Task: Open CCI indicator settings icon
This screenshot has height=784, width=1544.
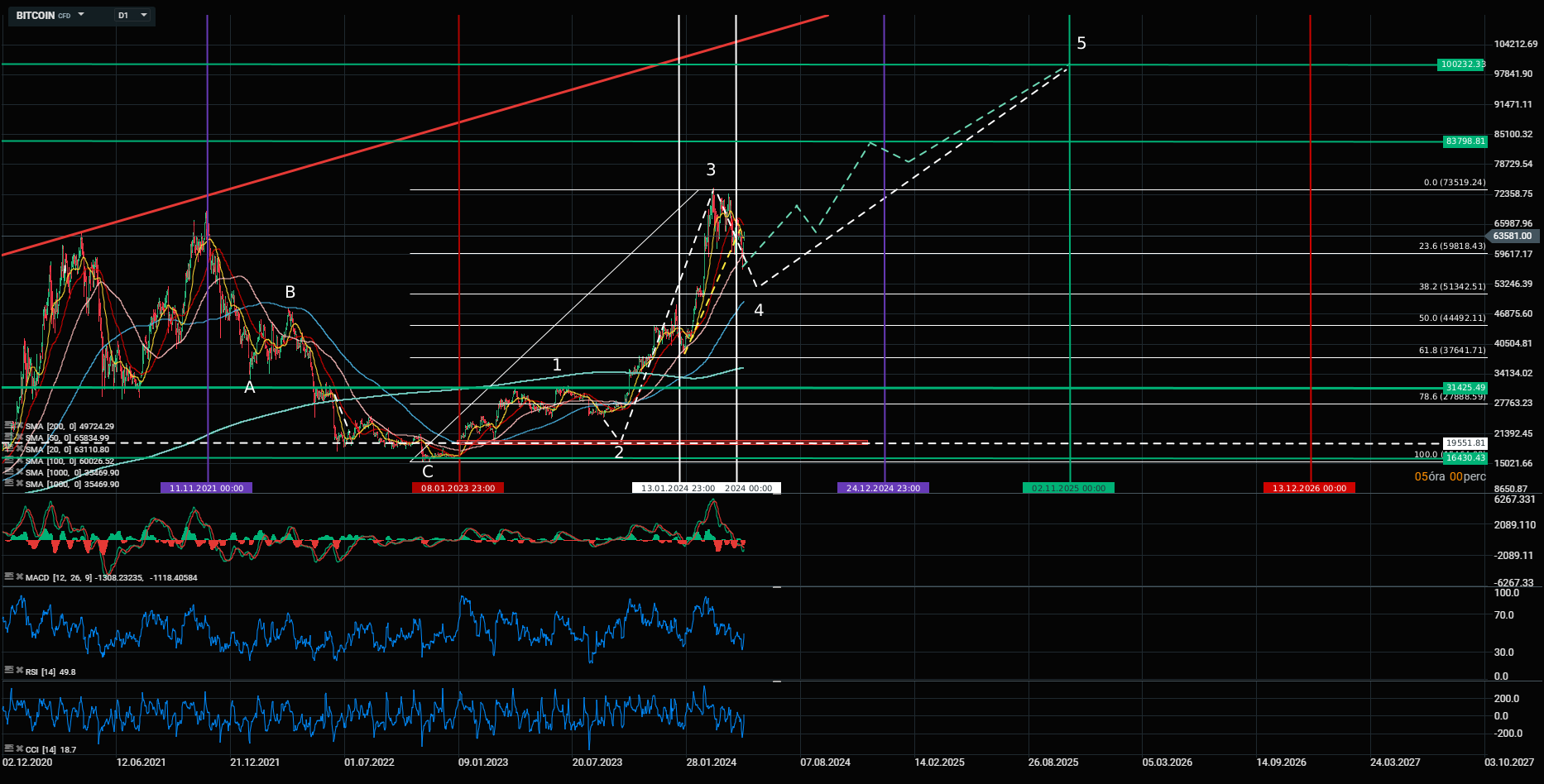Action: coord(8,748)
